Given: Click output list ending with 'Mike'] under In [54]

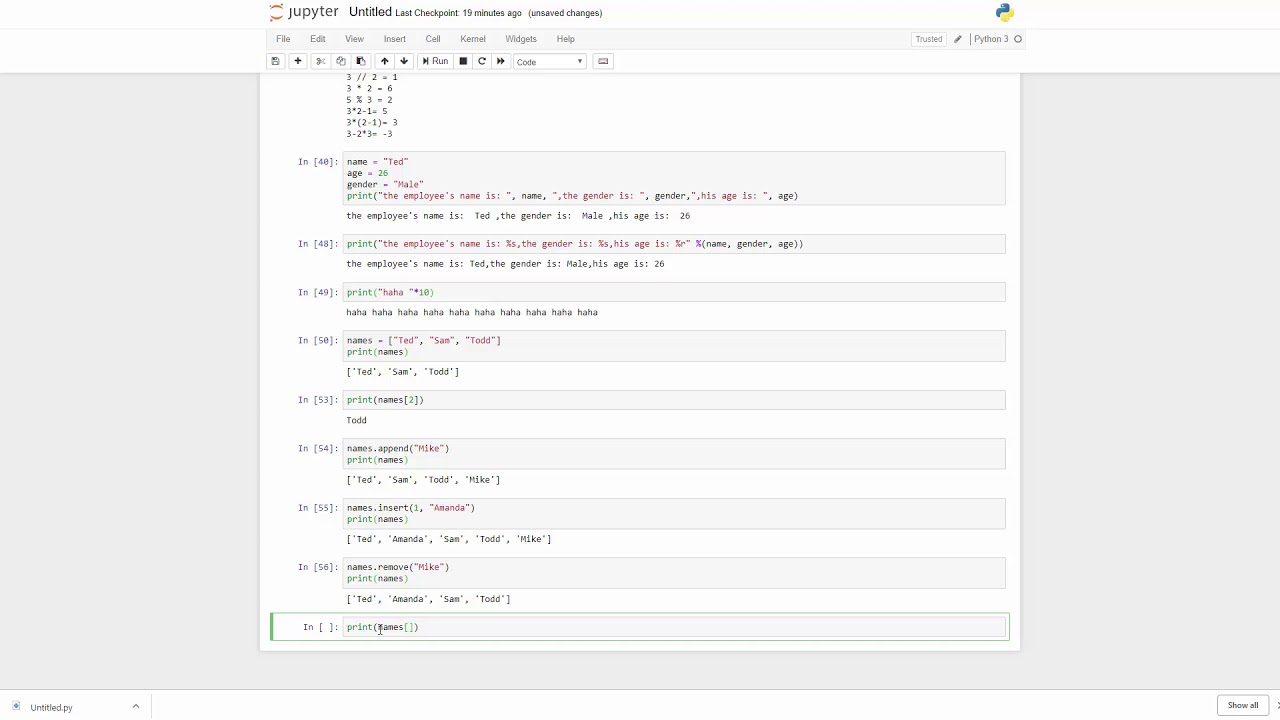Looking at the screenshot, I should 423,480.
